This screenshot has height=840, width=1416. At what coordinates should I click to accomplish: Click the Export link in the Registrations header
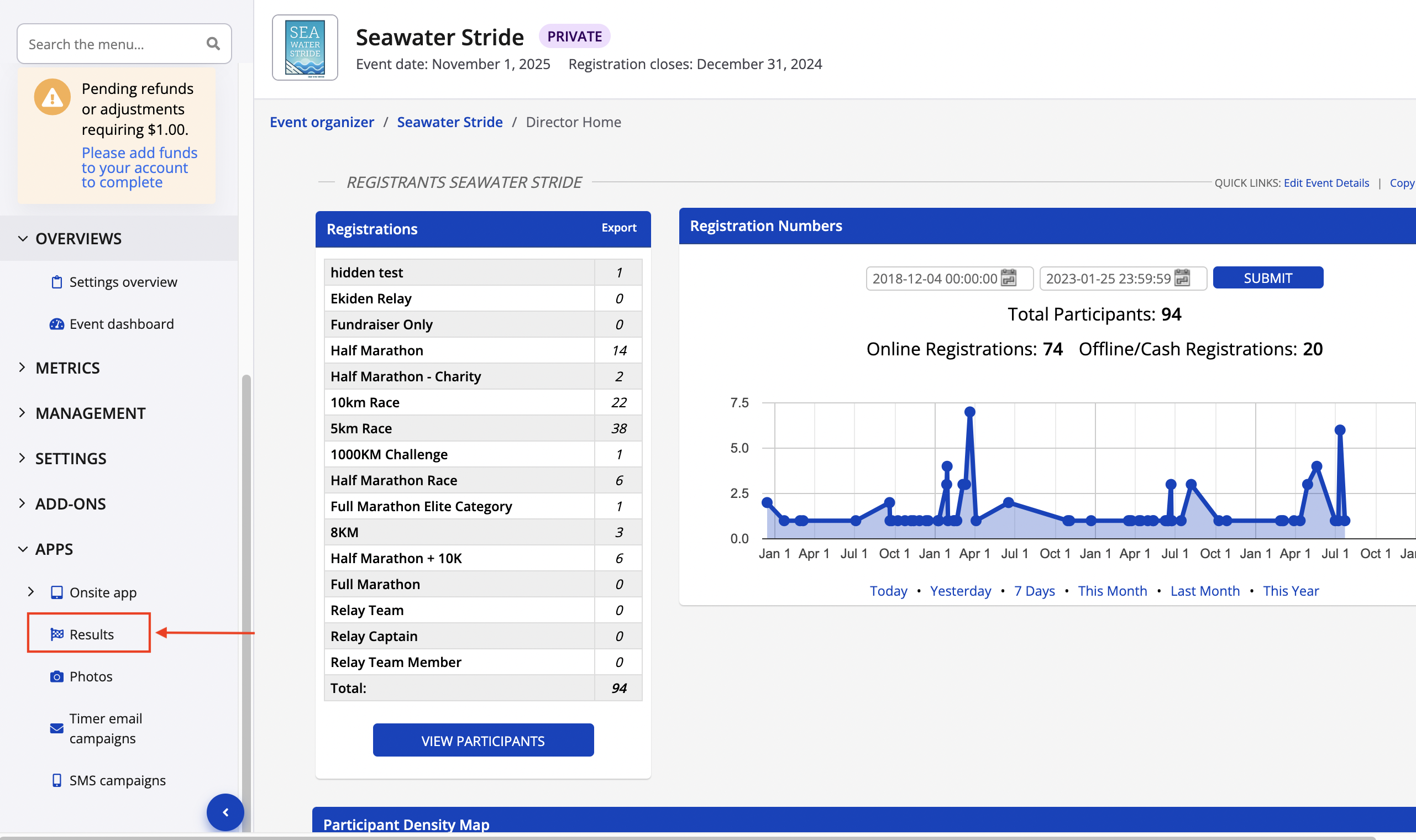pos(618,228)
